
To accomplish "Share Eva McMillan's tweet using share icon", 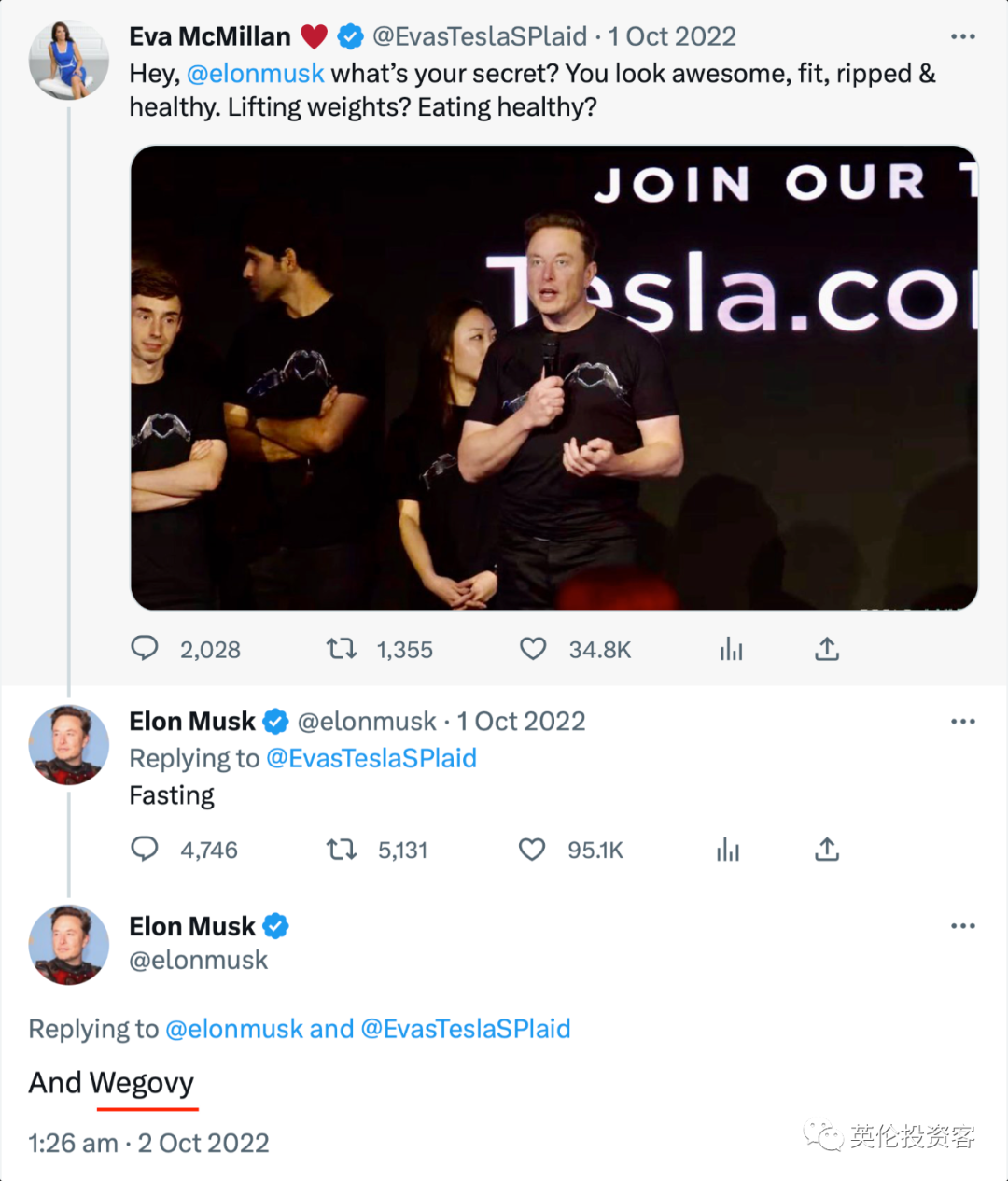I will pos(827,648).
